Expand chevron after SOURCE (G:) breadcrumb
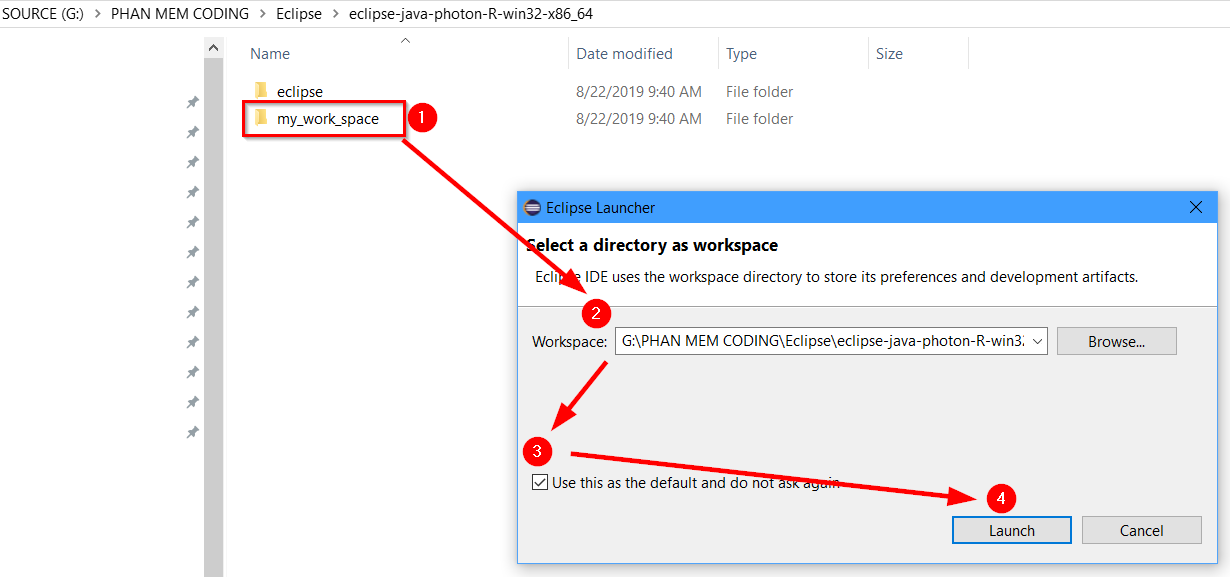1230x577 pixels. click(x=98, y=14)
